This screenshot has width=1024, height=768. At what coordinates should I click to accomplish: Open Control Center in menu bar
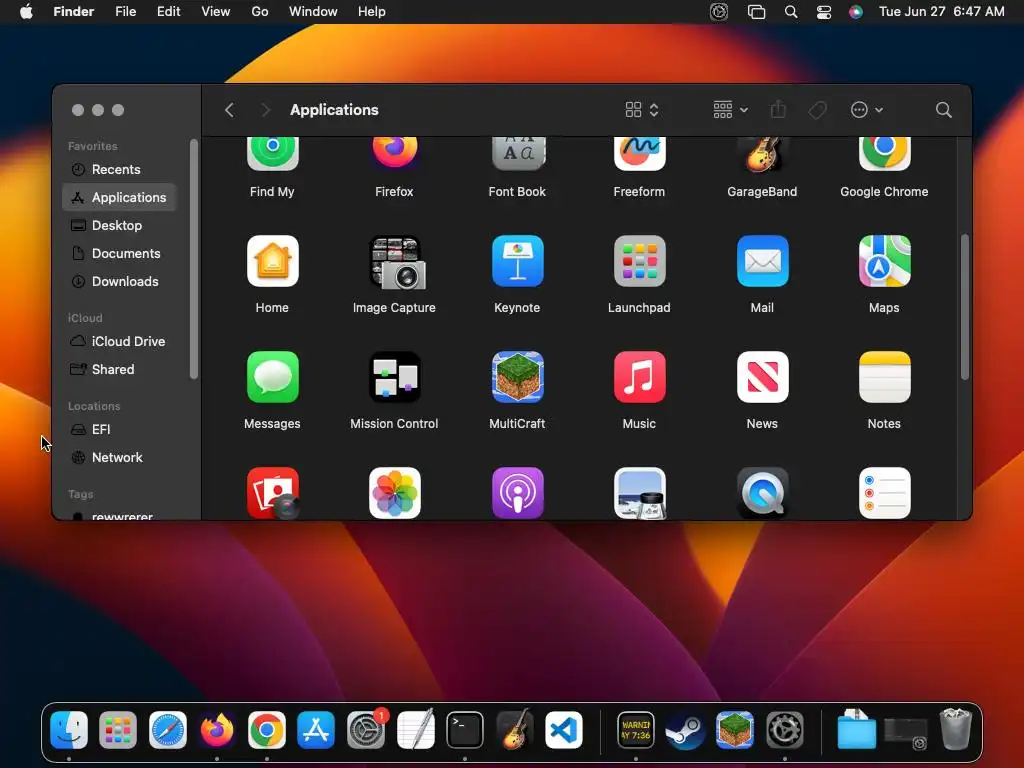pos(824,12)
